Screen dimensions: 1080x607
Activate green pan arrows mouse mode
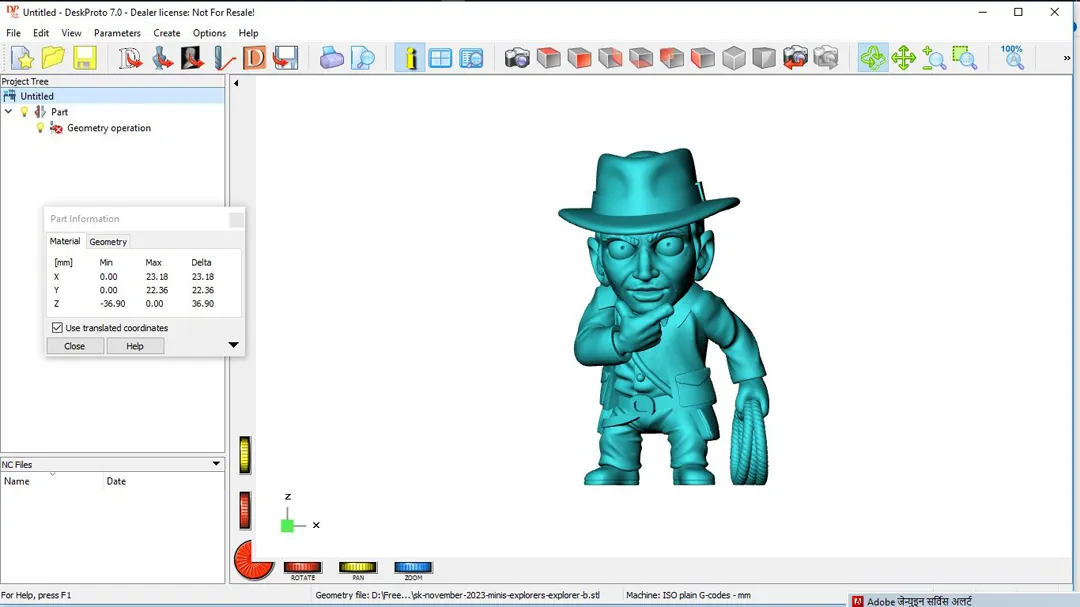pos(903,58)
